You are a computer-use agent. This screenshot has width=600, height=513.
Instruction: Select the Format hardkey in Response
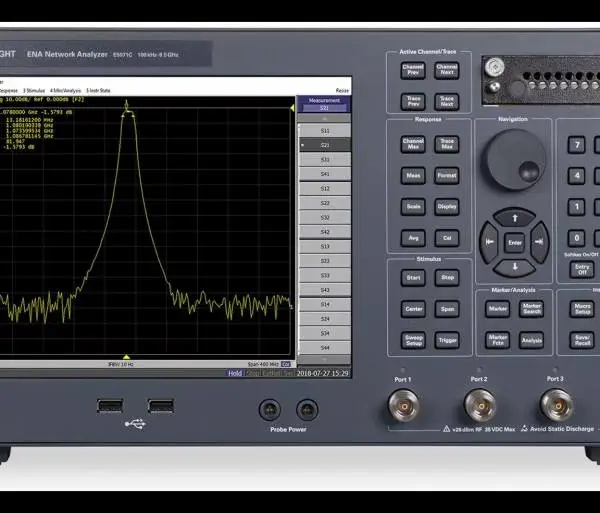pyautogui.click(x=447, y=176)
